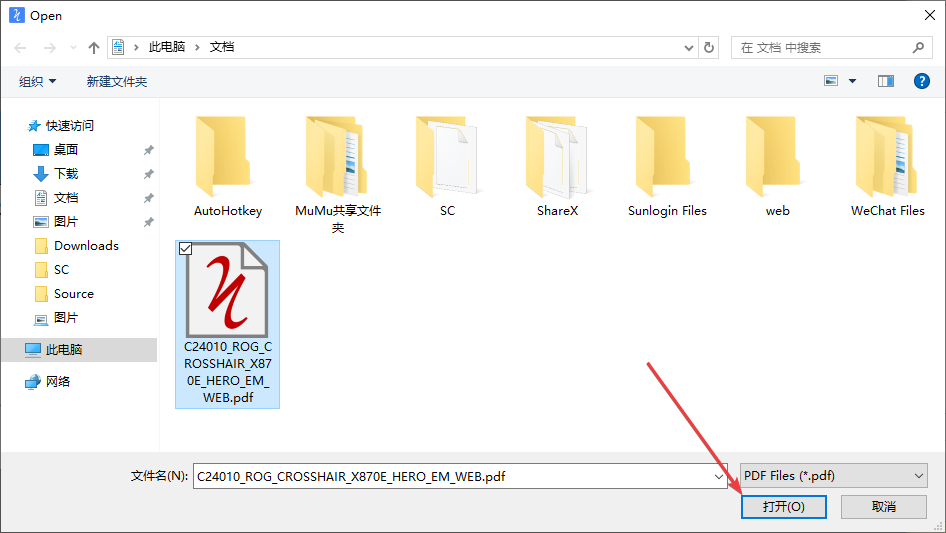
Task: Expand the file name history dropdown
Action: 719,476
